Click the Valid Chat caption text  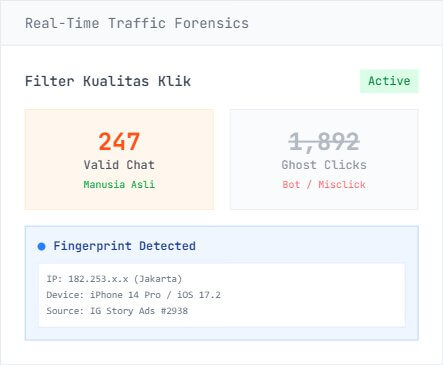pos(119,165)
